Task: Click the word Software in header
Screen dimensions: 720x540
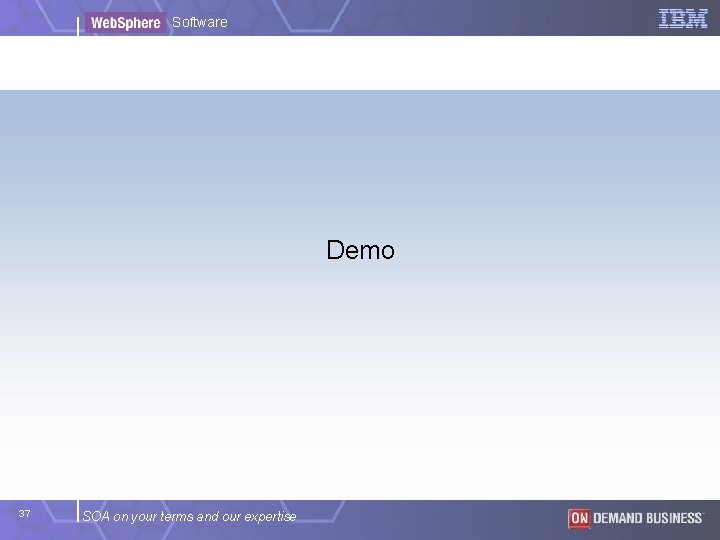Action: pos(200,22)
